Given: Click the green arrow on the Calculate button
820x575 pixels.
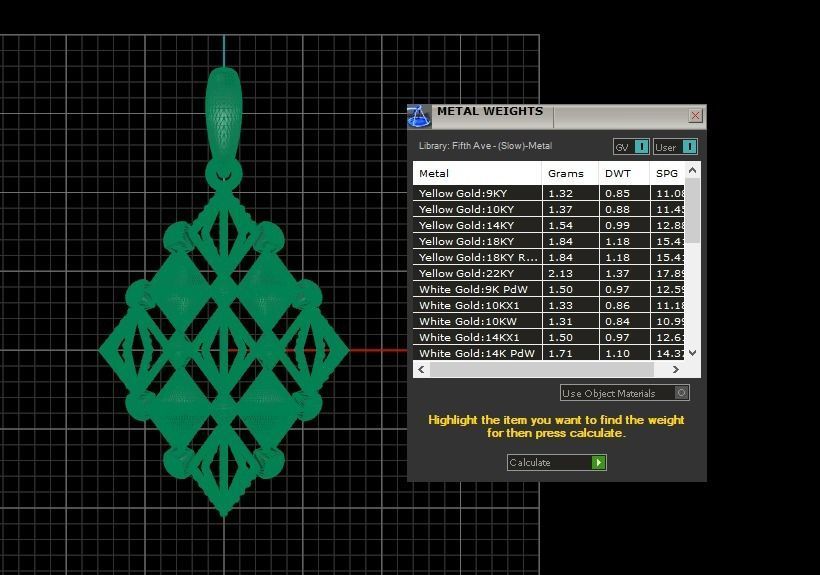Looking at the screenshot, I should coord(598,462).
